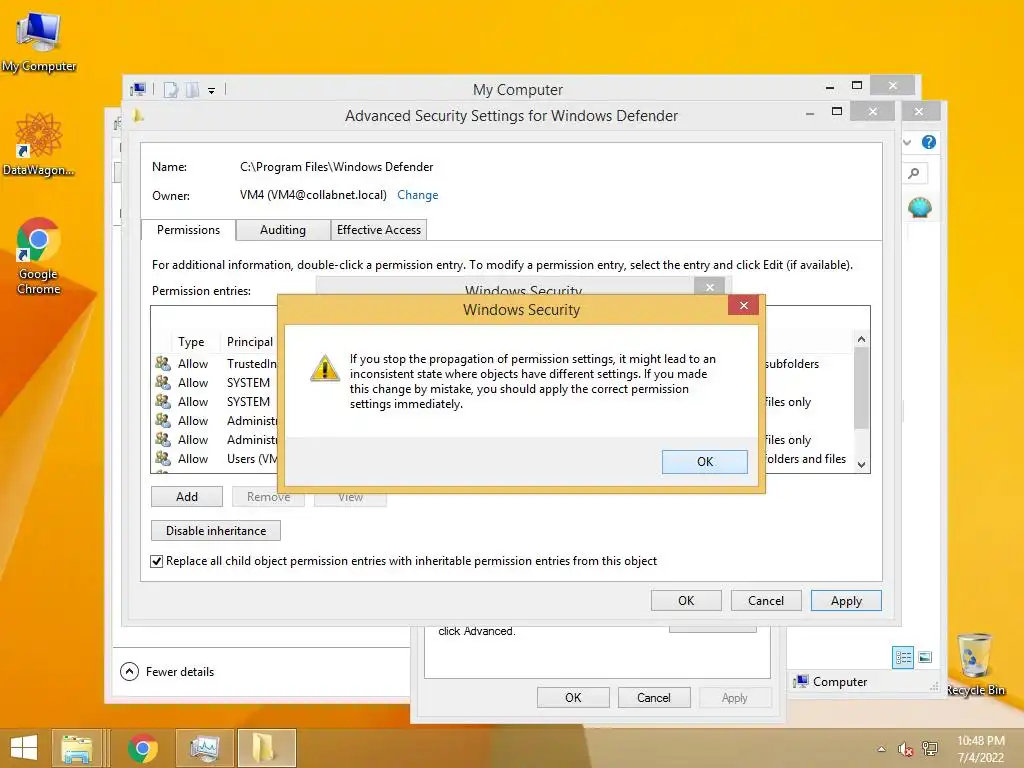The image size is (1024, 768).
Task: Click the active folder taskbar button
Action: (266, 748)
